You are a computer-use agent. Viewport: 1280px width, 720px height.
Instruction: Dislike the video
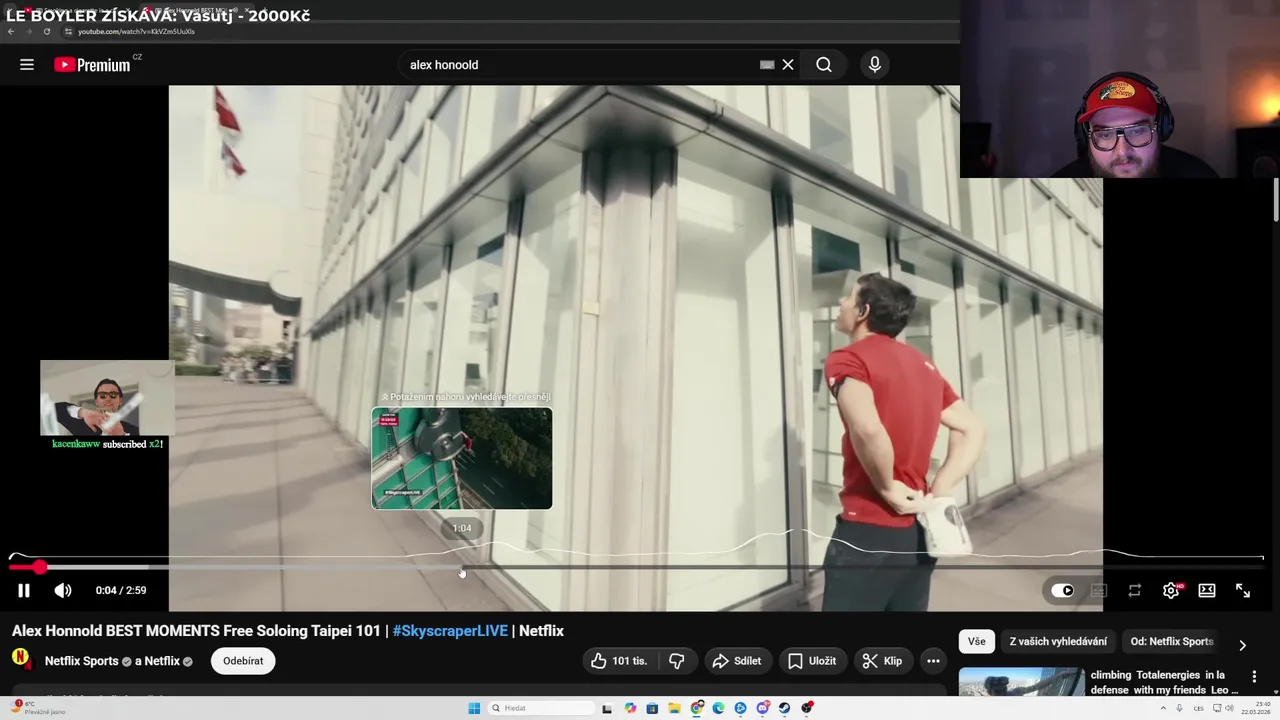tap(677, 661)
